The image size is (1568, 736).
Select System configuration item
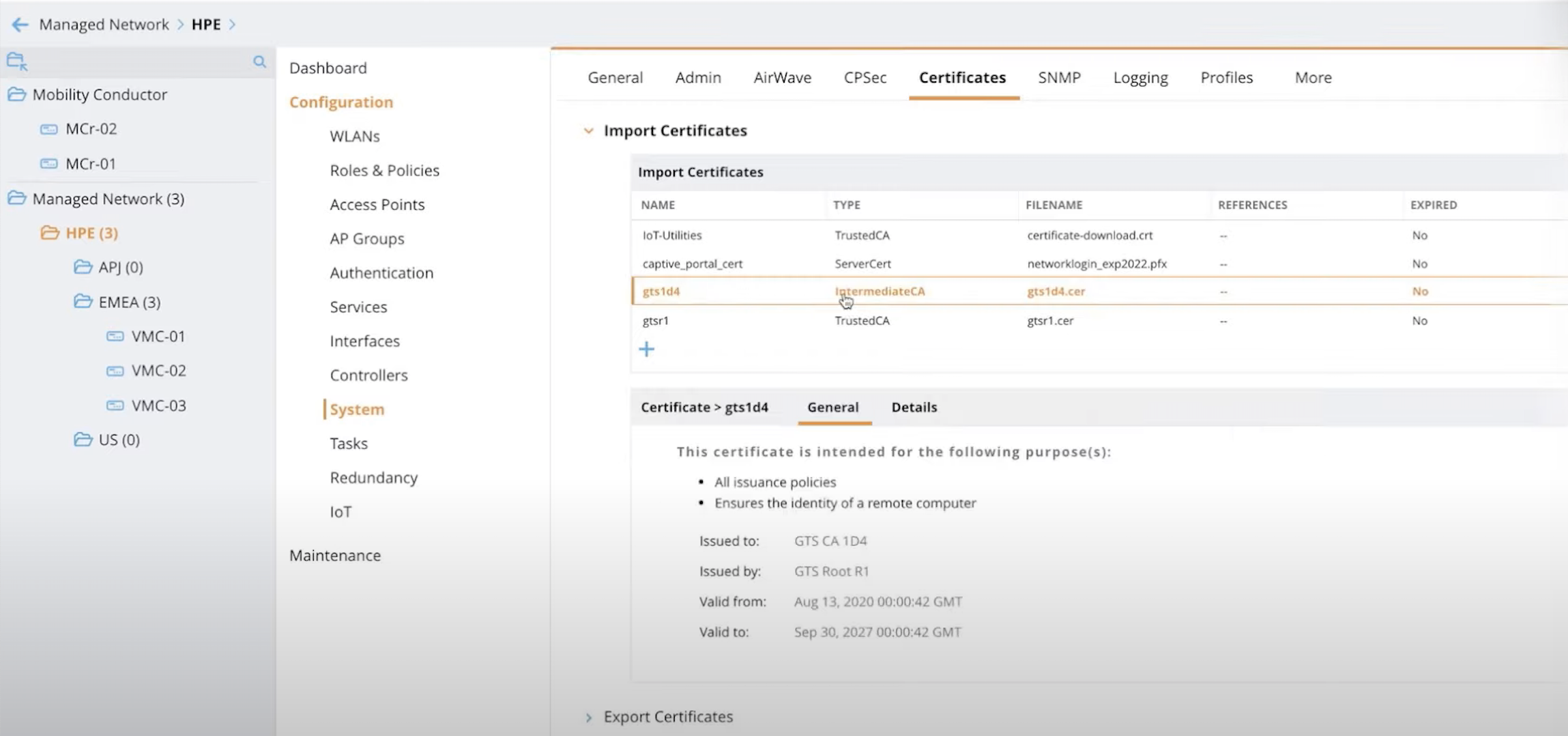coord(357,410)
